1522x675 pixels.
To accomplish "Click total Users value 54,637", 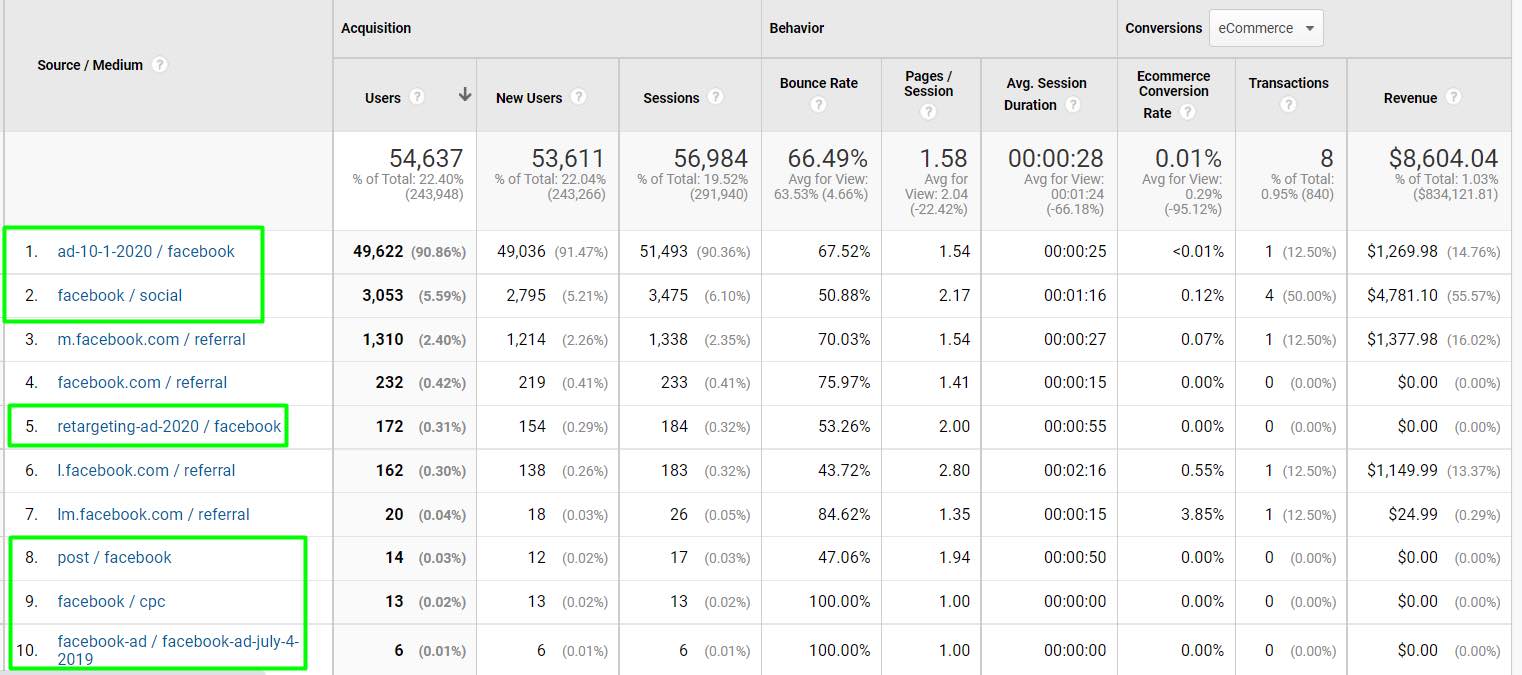I will tap(426, 158).
